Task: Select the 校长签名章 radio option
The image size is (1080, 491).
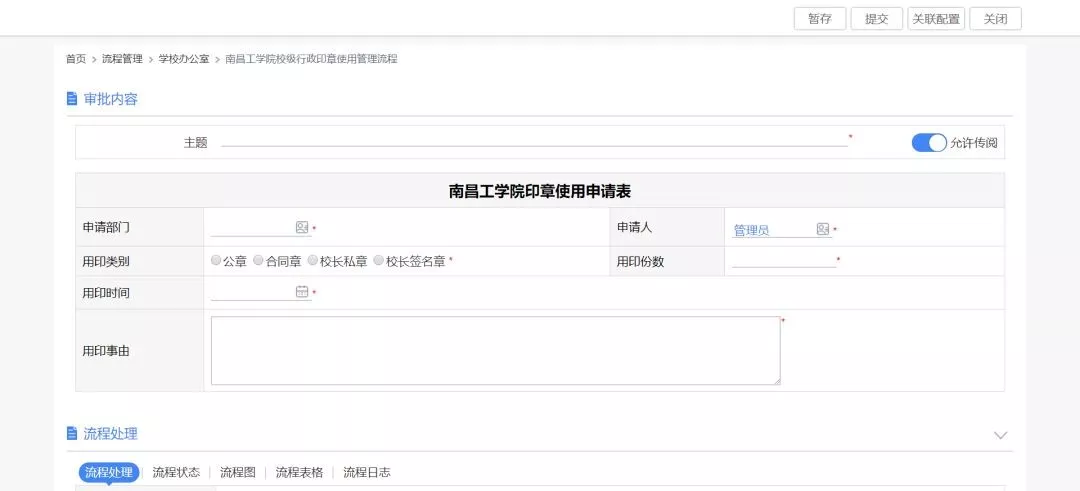Action: click(x=379, y=261)
